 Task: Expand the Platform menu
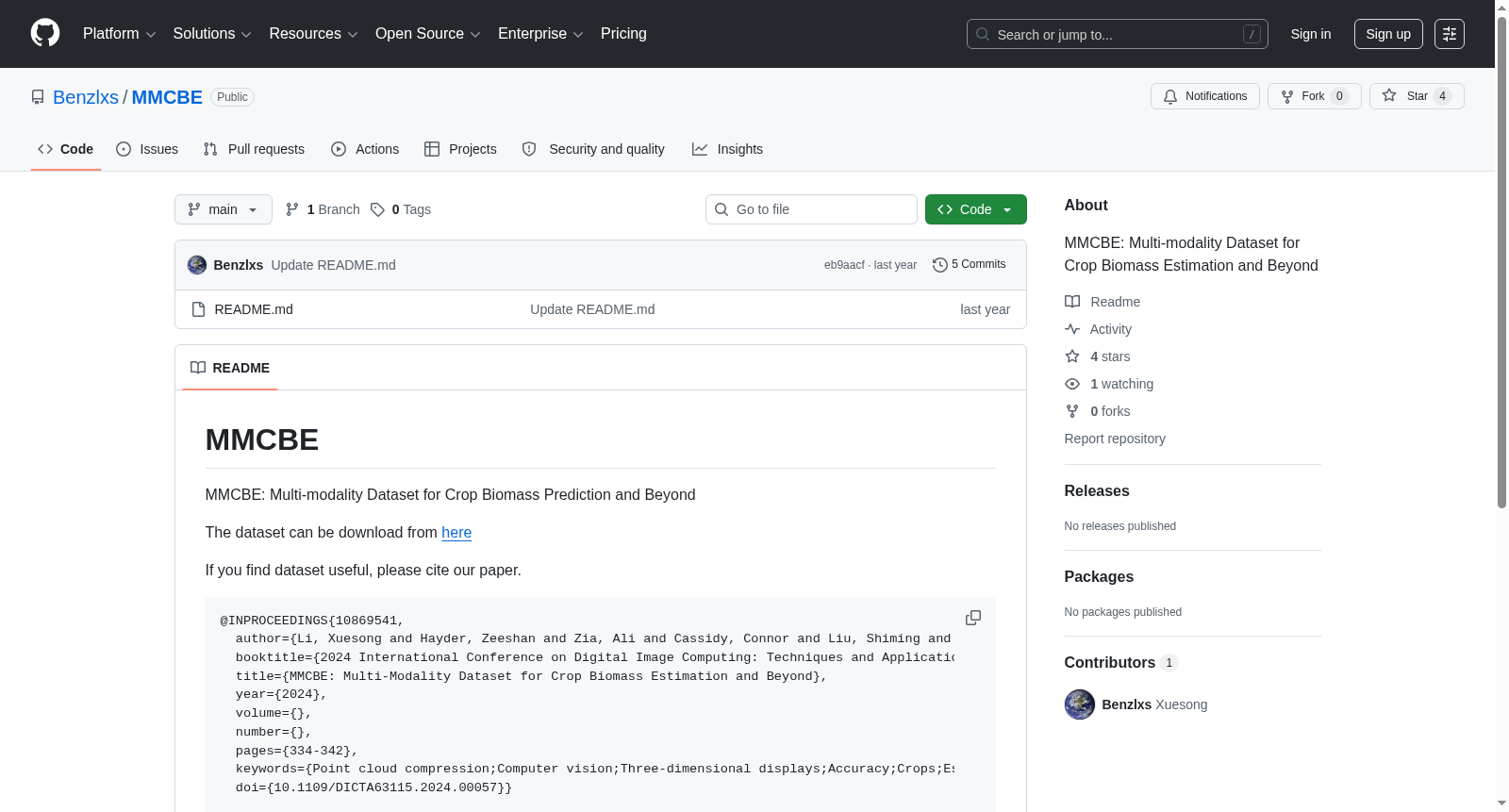119,34
